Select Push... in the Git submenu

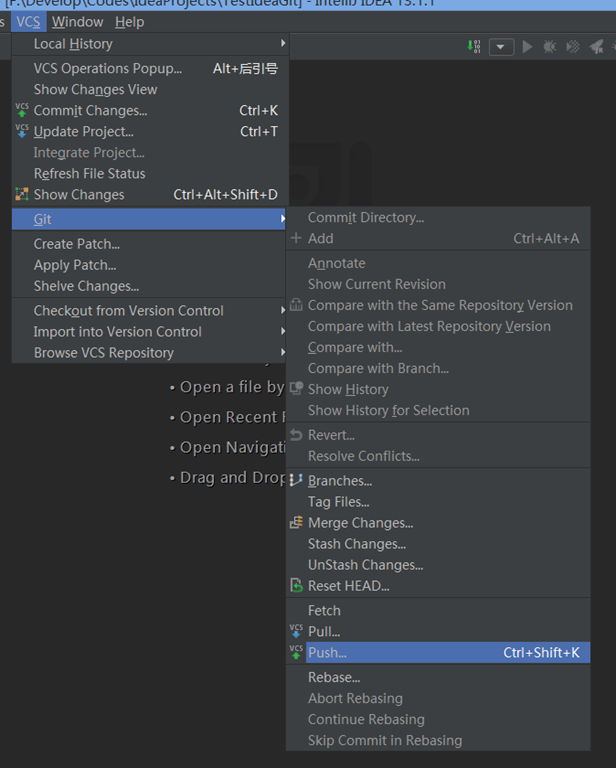[327, 653]
